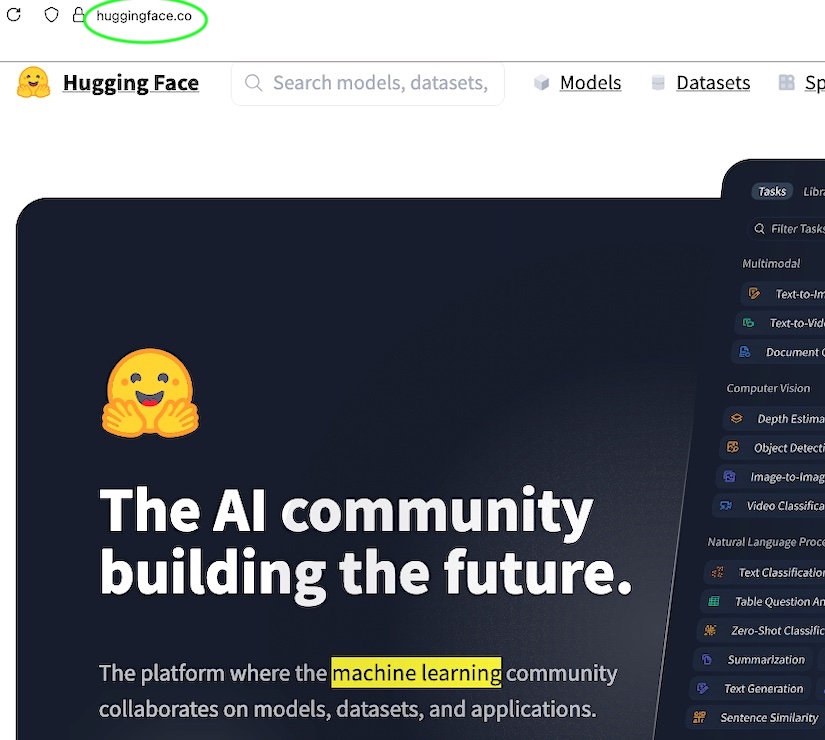Viewport: 825px width, 740px height.
Task: Select the Summarization task tag
Action: [x=754, y=659]
